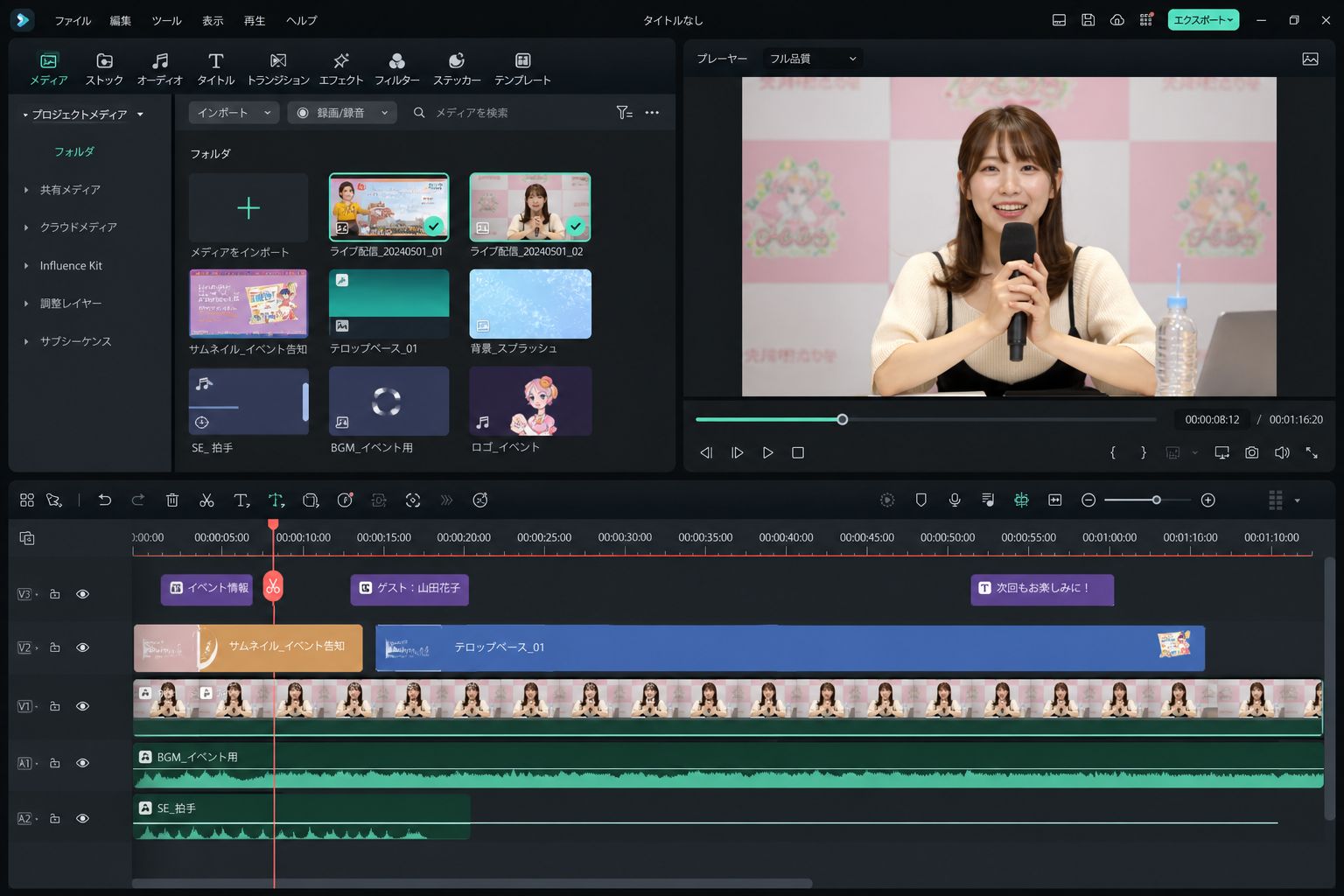Lock track V1 with its lock icon

click(x=54, y=706)
